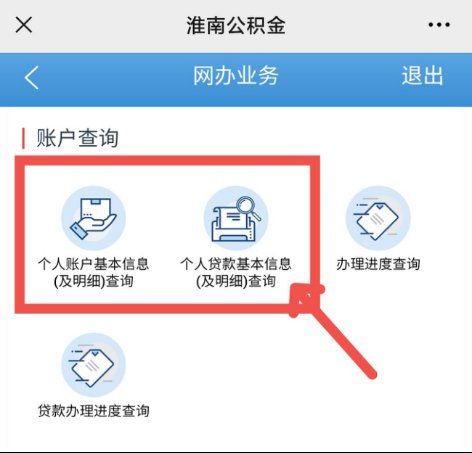Tap the 退出 logout button

coord(422,76)
